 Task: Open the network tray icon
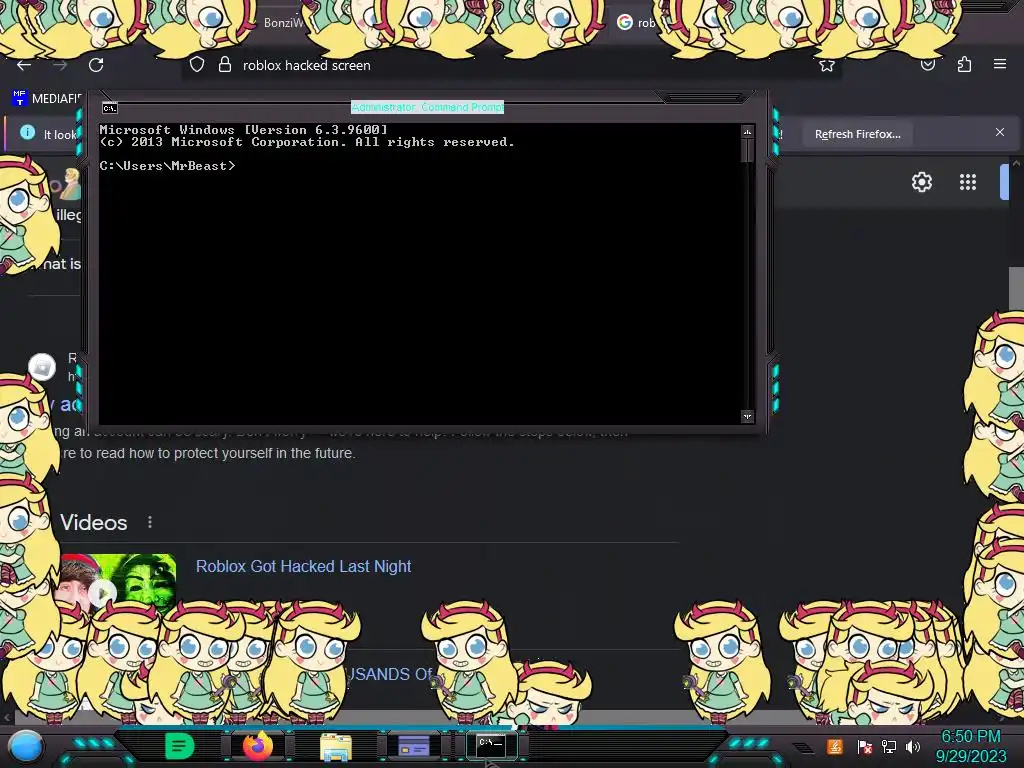[889, 747]
